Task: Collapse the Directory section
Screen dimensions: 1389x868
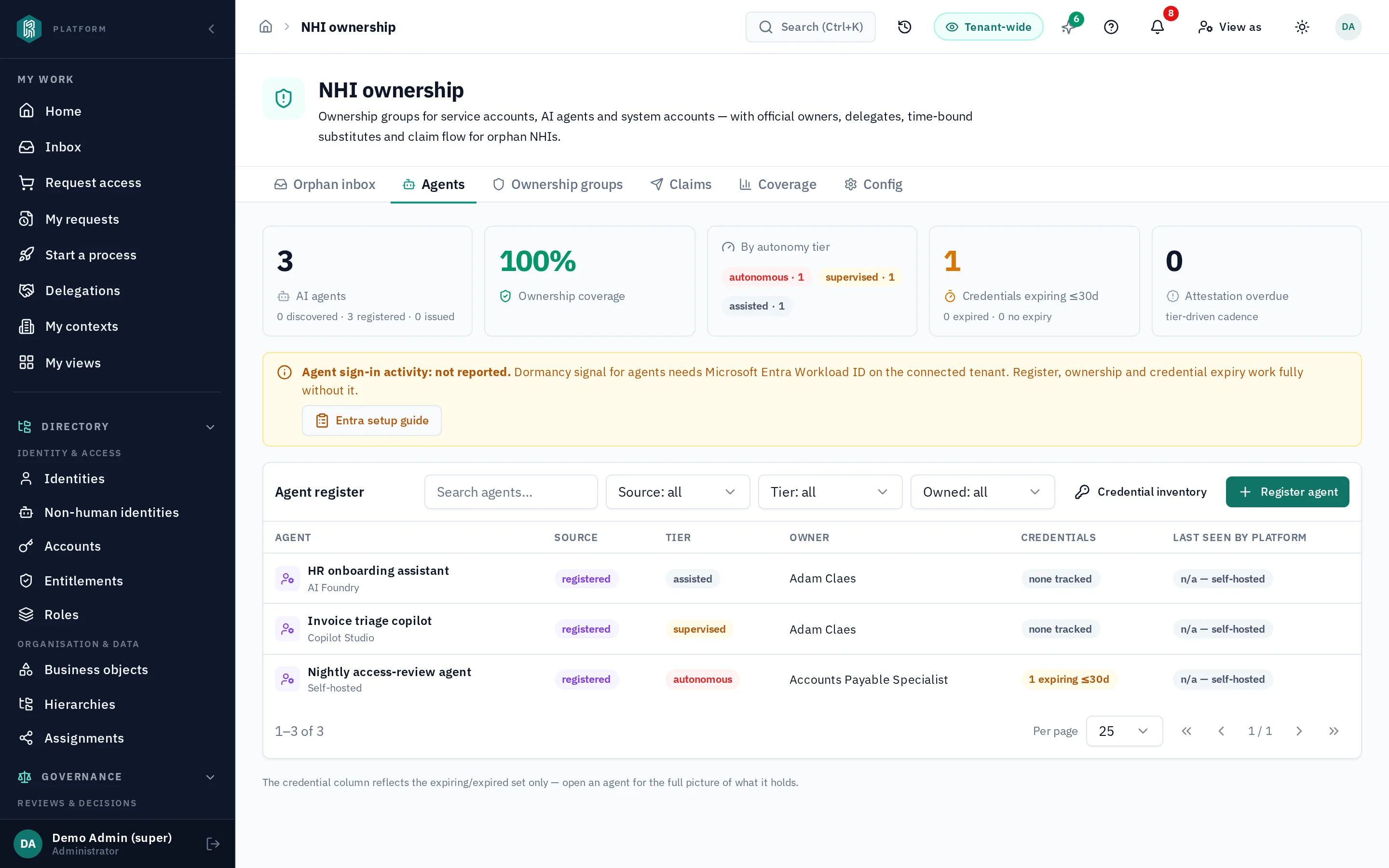Action: pyautogui.click(x=117, y=427)
